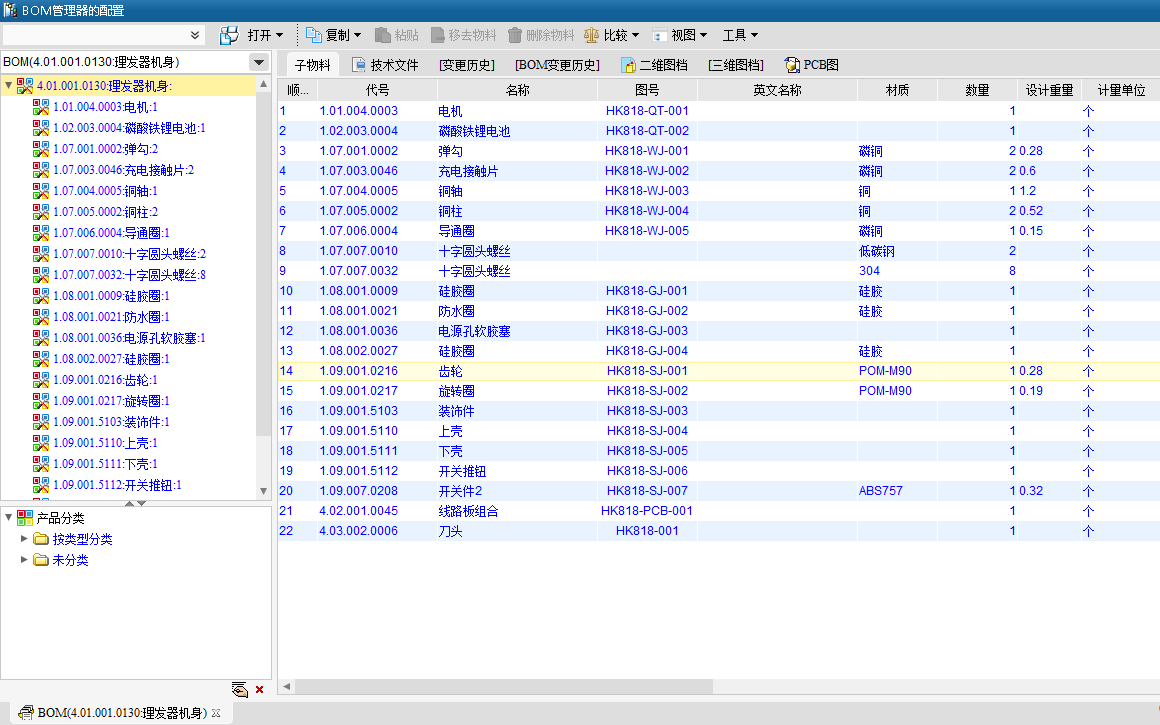Expand the search field double-chevron dropdown
Image resolution: width=1160 pixels, height=725 pixels.
point(195,35)
